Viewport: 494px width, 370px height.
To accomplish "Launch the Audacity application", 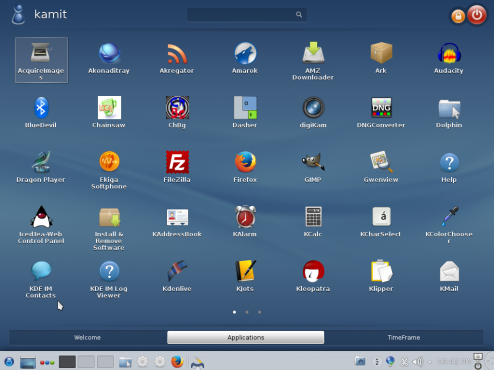I will pyautogui.click(x=449, y=57).
